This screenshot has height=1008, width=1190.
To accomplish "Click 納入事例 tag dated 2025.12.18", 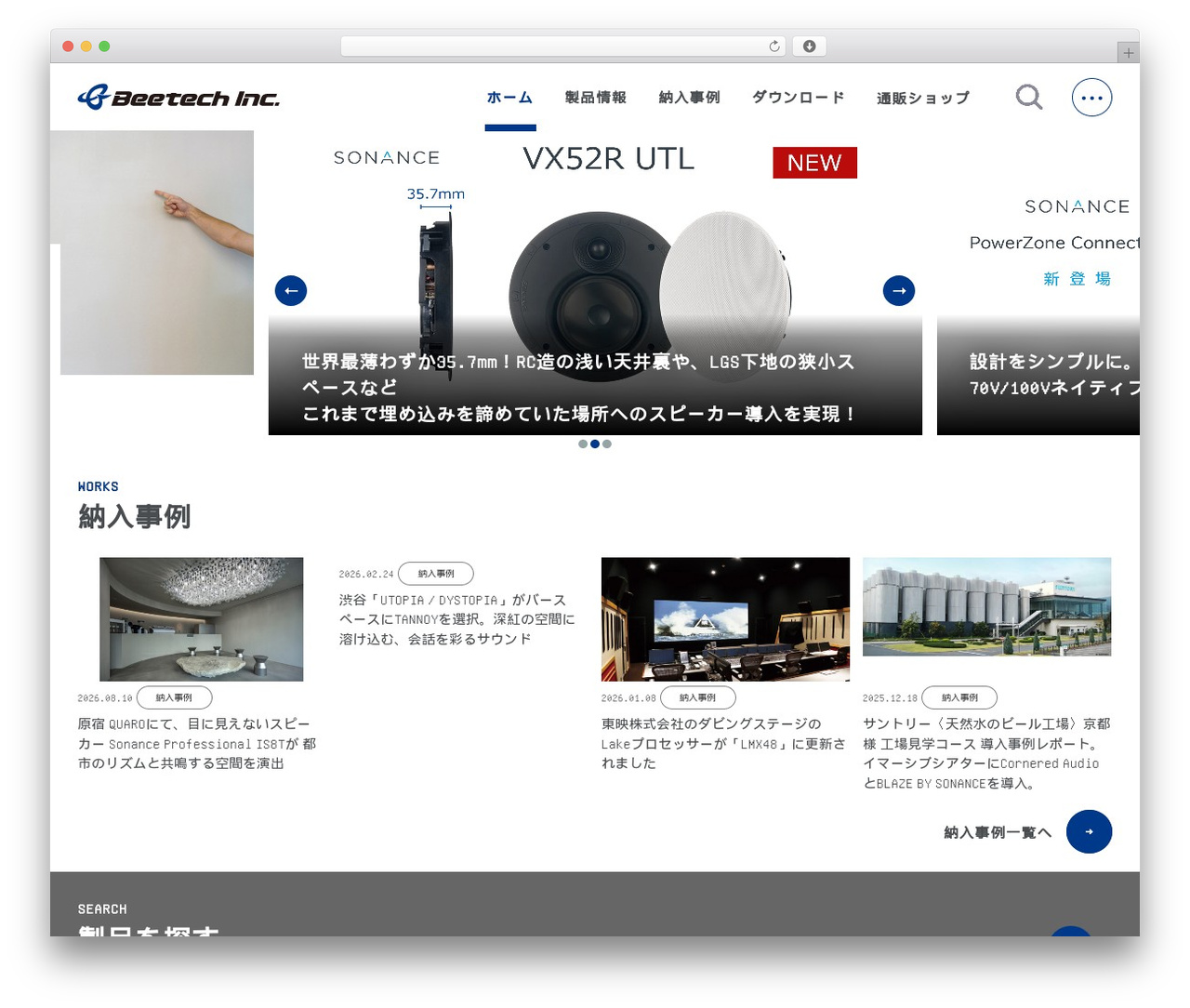I will coord(959,697).
